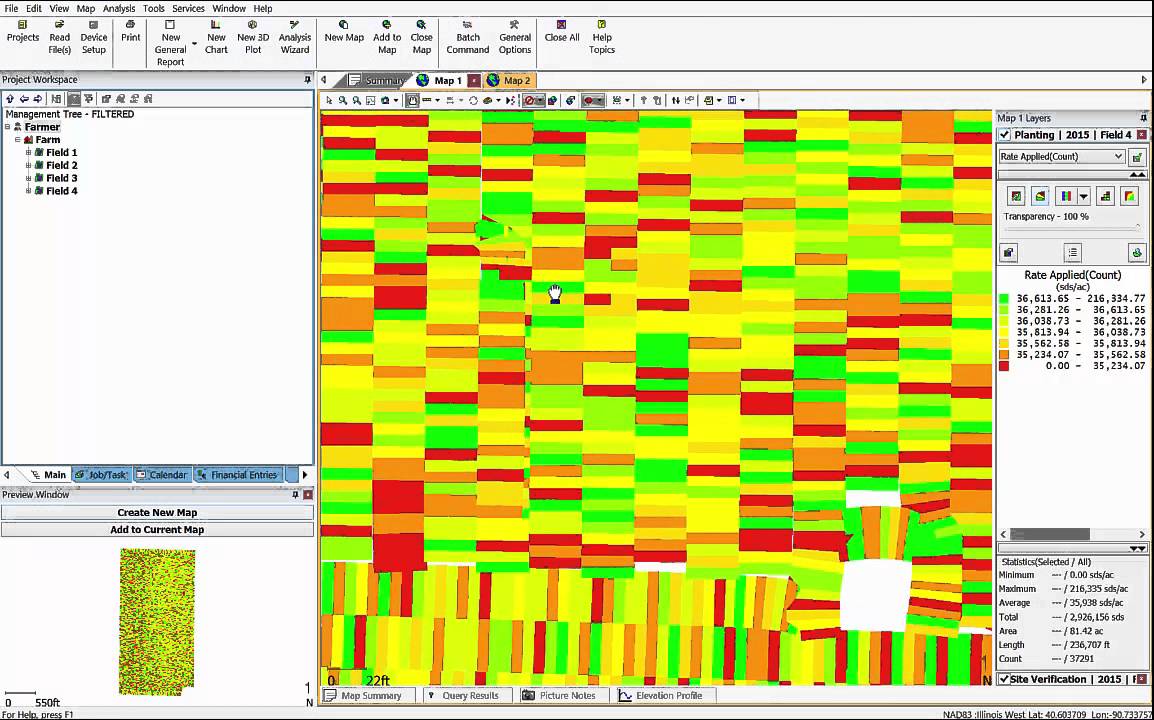The width and height of the screenshot is (1154, 720).
Task: Open the Tools menu
Action: [x=153, y=9]
